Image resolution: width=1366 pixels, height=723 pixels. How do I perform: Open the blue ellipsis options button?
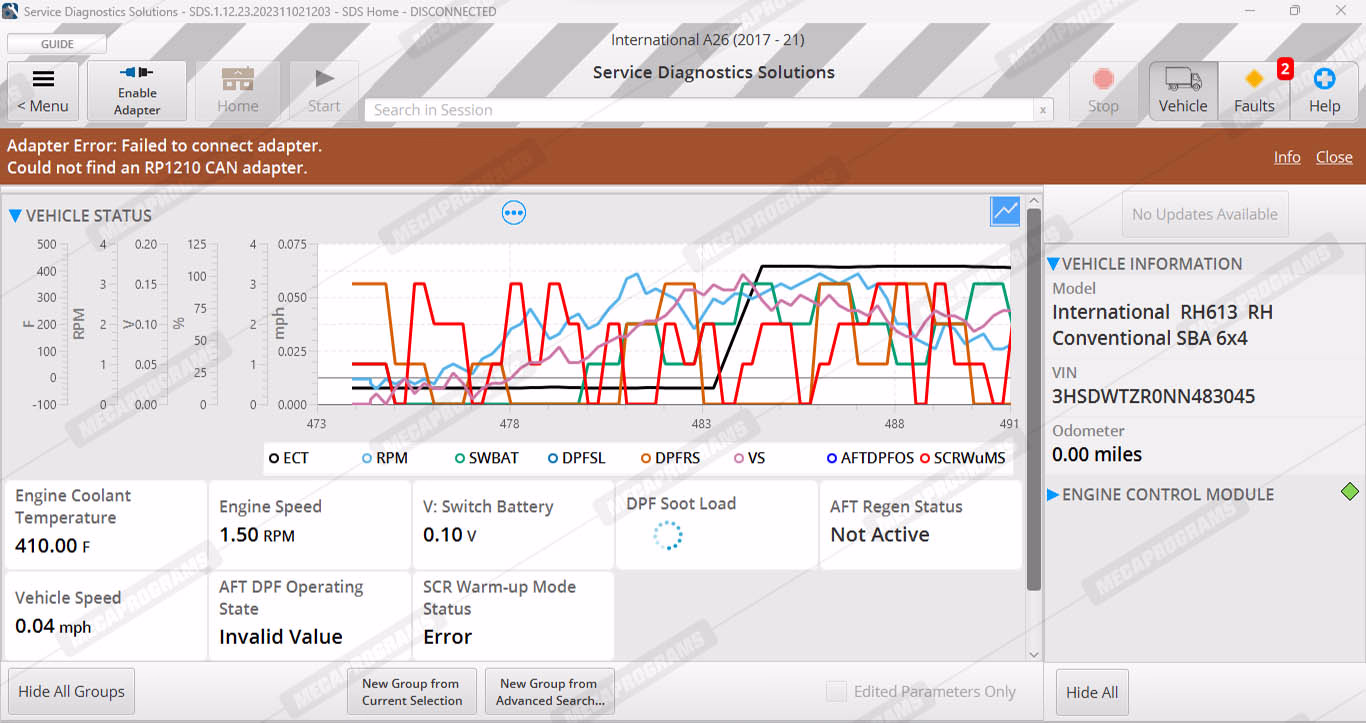click(x=514, y=212)
